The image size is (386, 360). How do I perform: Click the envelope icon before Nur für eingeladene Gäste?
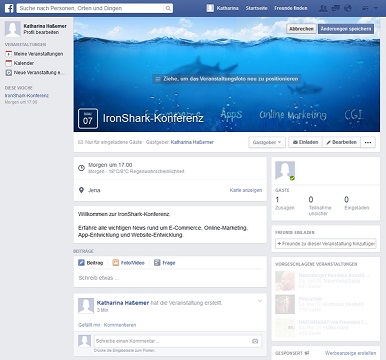point(80,142)
